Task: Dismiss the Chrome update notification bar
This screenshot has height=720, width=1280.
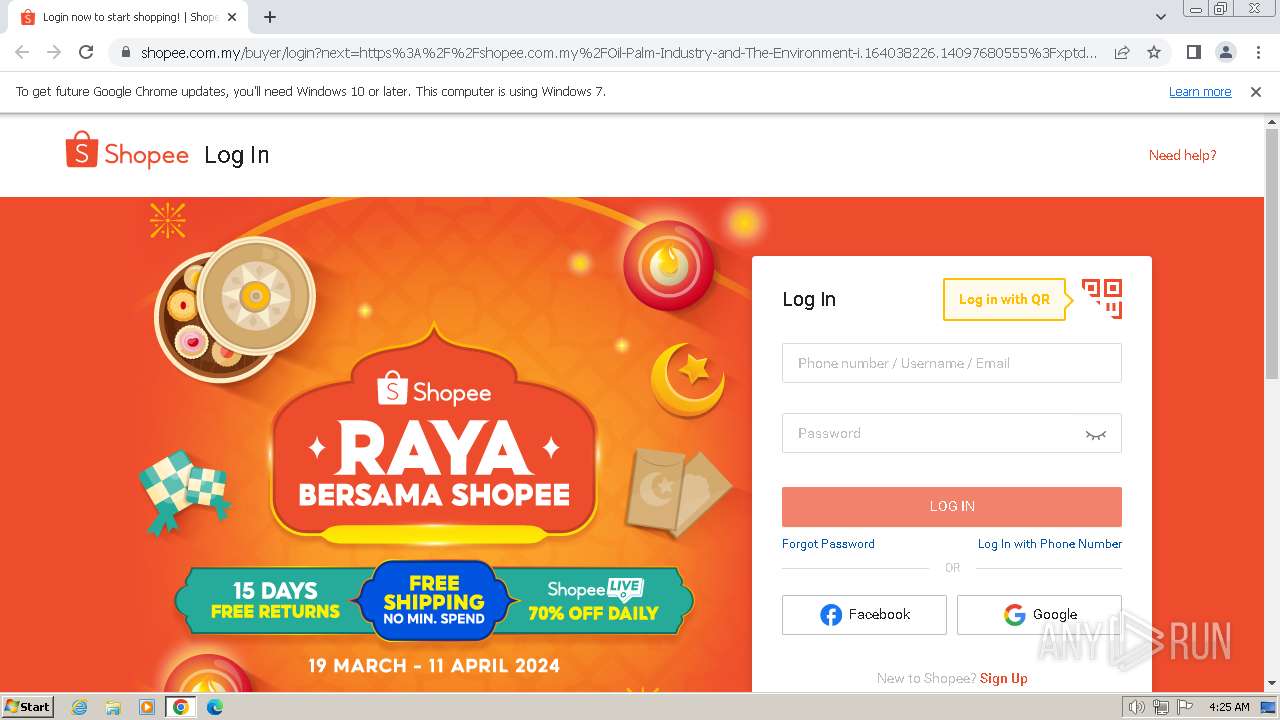Action: 1256,92
